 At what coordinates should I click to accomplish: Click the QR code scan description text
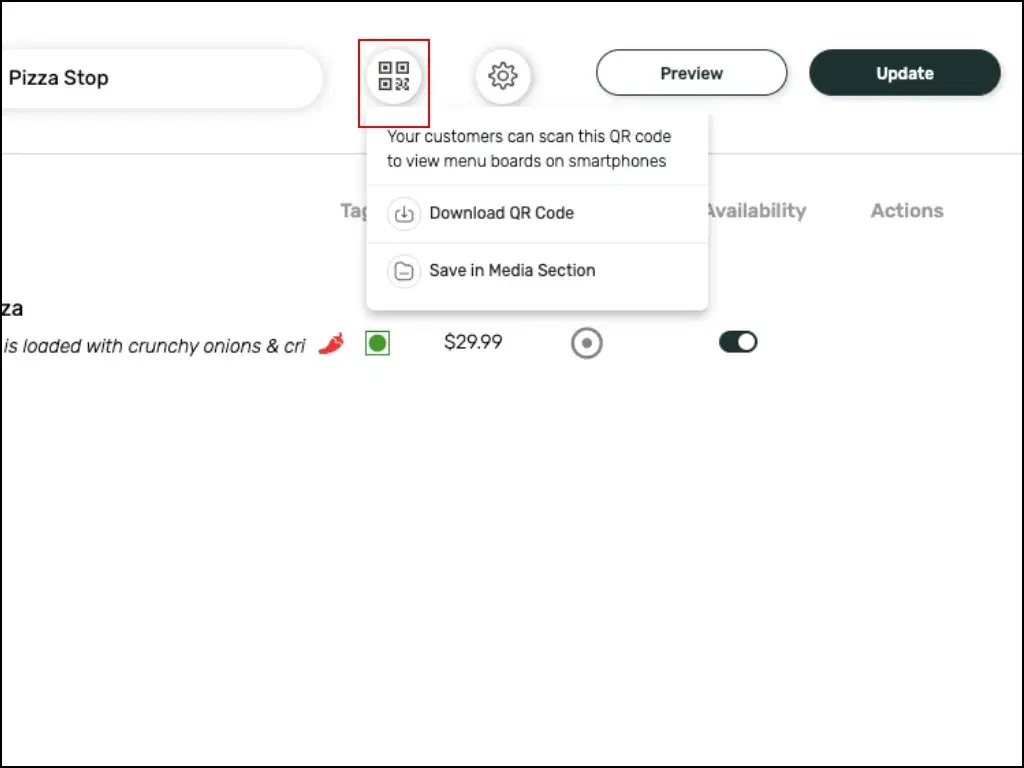tap(528, 148)
